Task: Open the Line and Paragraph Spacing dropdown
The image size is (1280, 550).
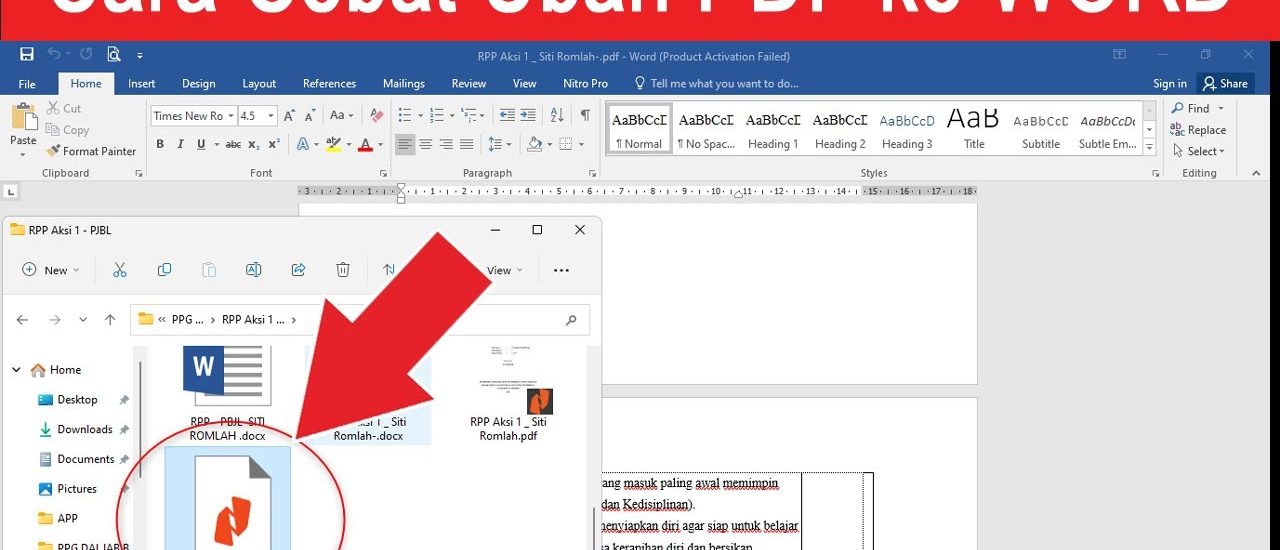Action: point(499,145)
